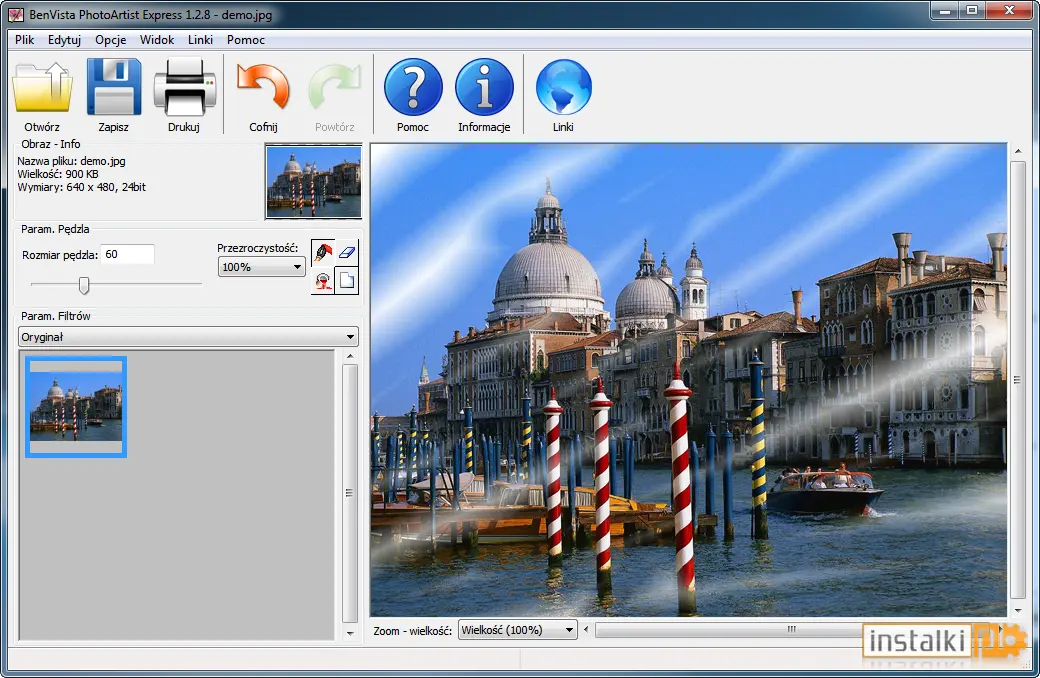Open the Plik menu

click(25, 40)
